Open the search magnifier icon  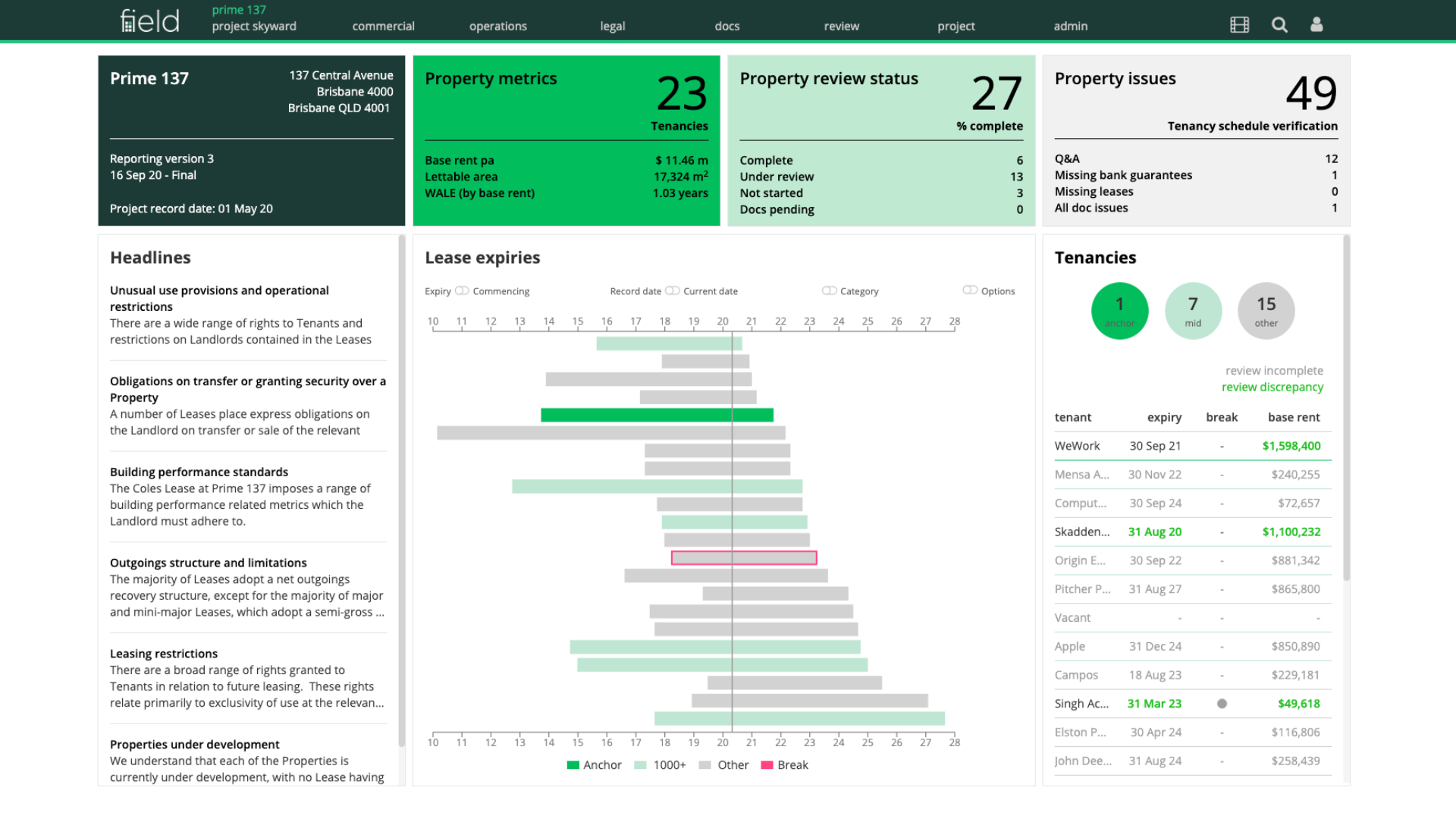click(x=1279, y=25)
